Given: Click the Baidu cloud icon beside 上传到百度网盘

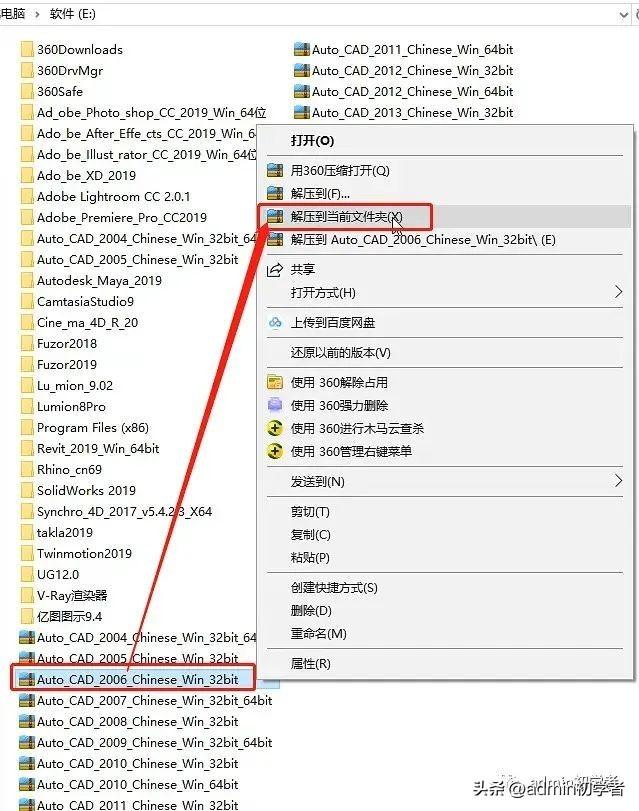Looking at the screenshot, I should click(275, 323).
